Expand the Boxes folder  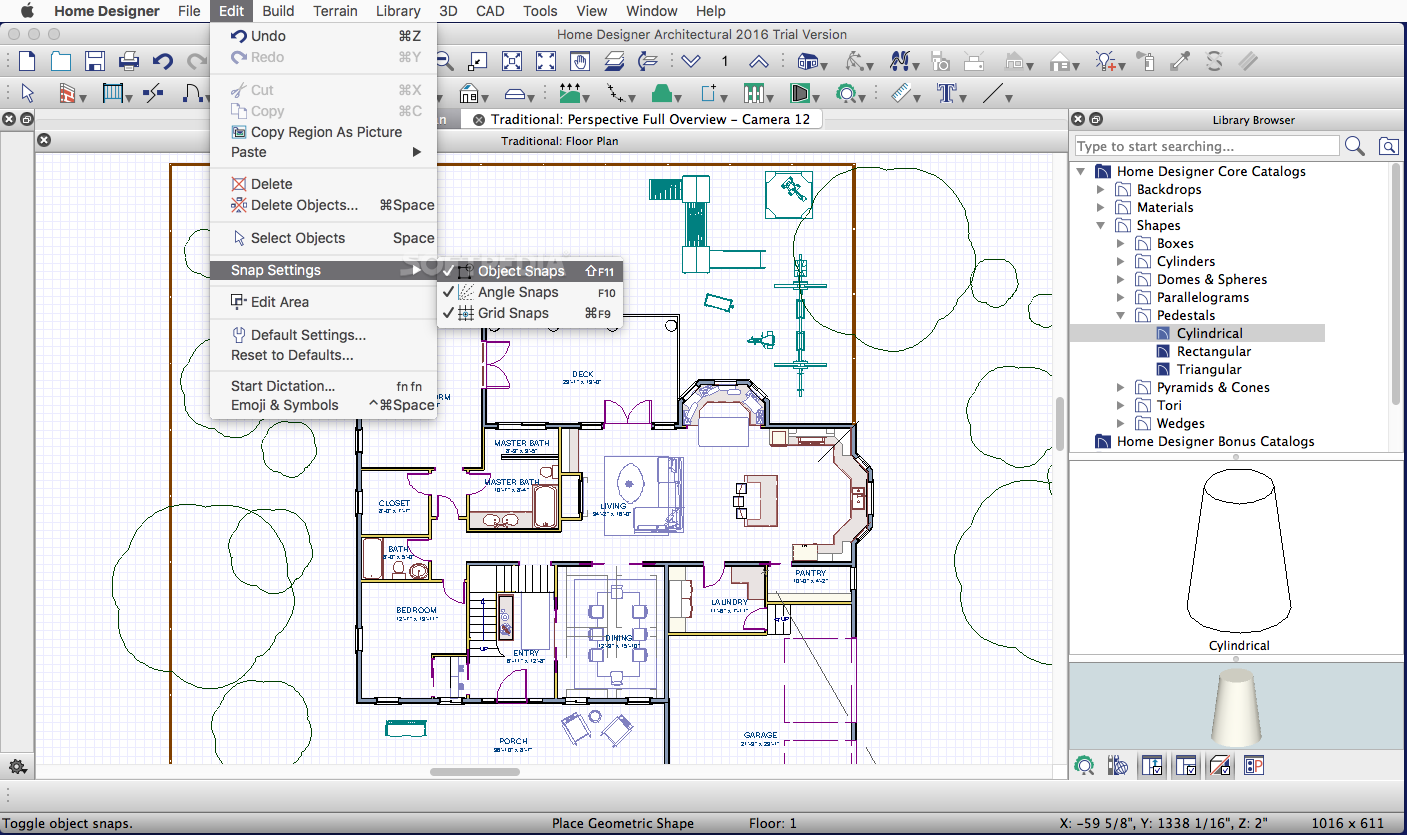pyautogui.click(x=1121, y=243)
